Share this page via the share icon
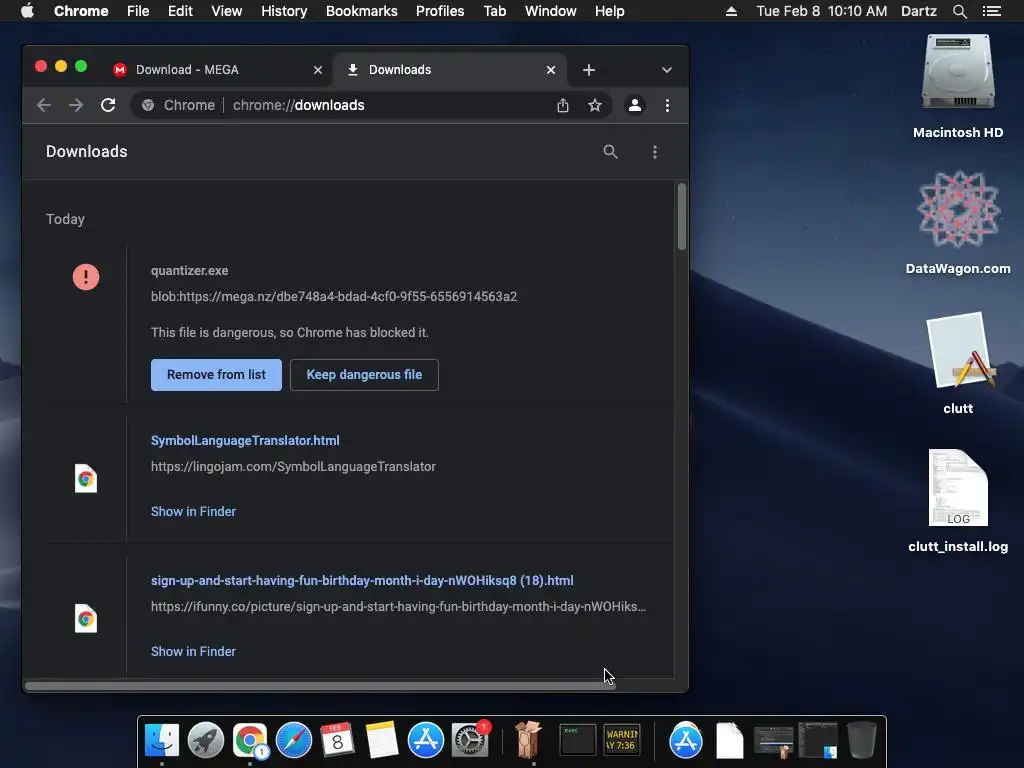 [562, 105]
